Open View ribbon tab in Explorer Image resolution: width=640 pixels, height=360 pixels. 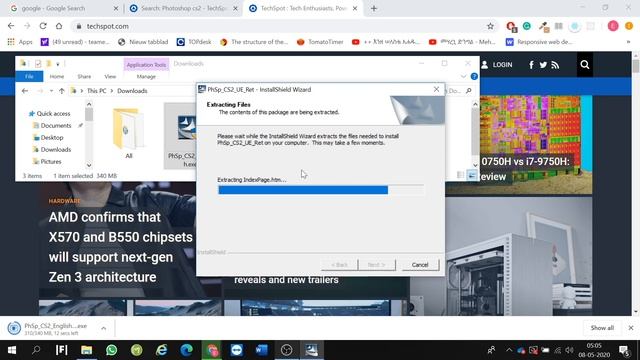tap(110, 76)
